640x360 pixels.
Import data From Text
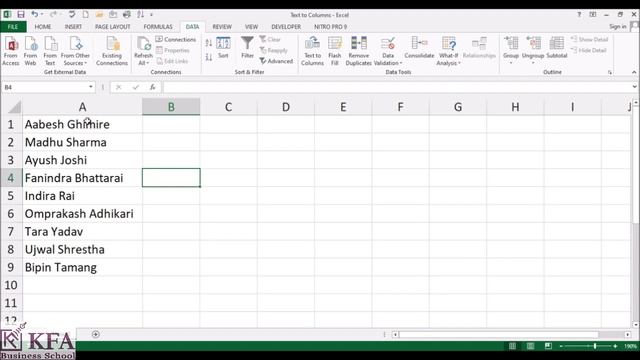coord(50,51)
